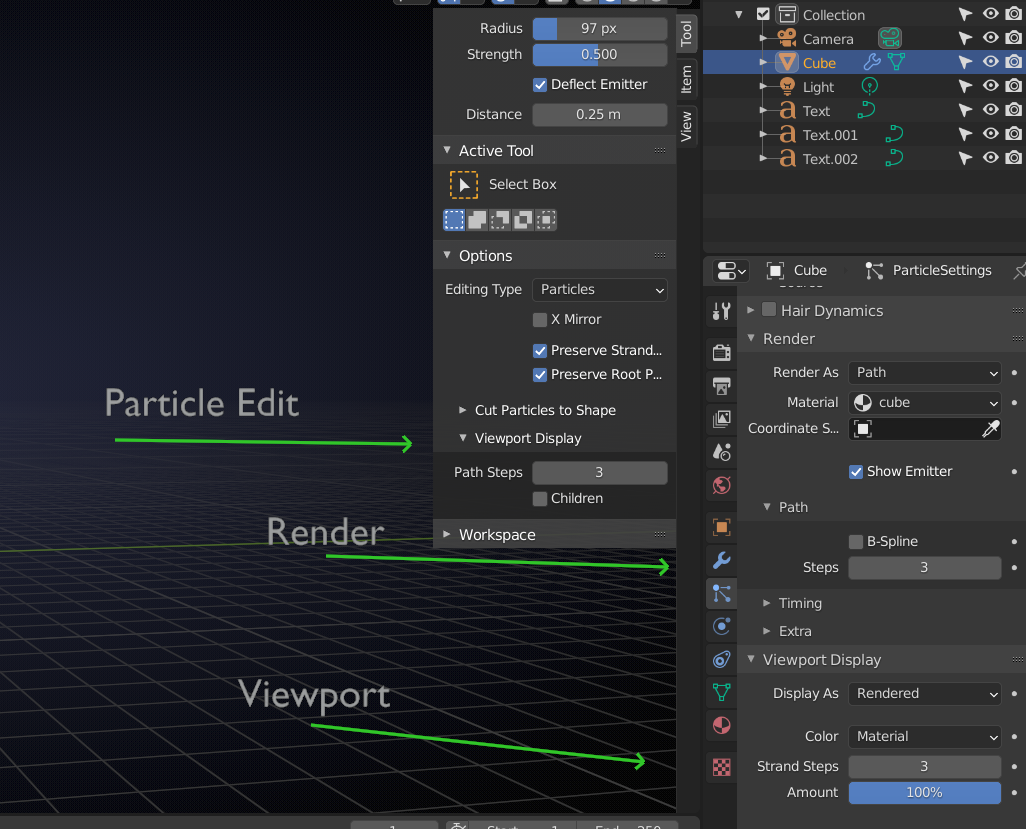Collapse the Options panel
This screenshot has width=1026, height=829.
pos(447,255)
